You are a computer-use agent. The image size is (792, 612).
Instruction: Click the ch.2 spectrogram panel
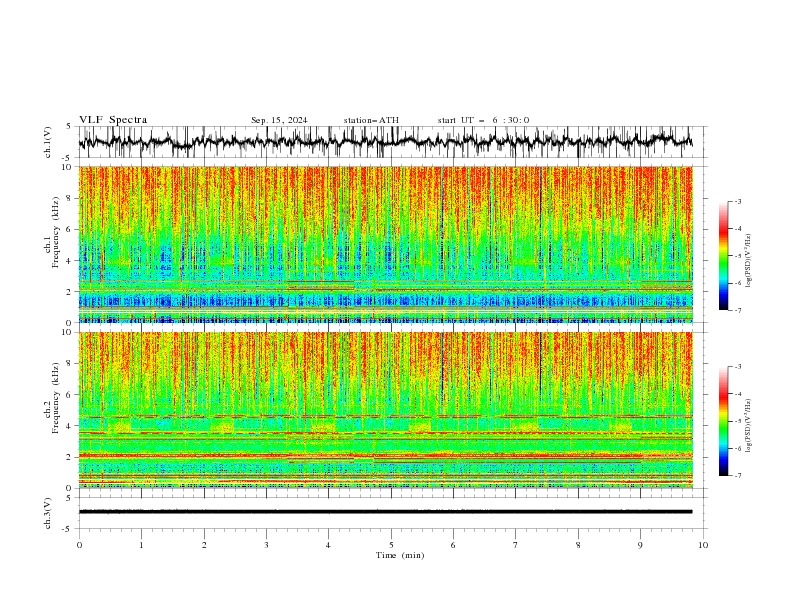tap(385, 410)
